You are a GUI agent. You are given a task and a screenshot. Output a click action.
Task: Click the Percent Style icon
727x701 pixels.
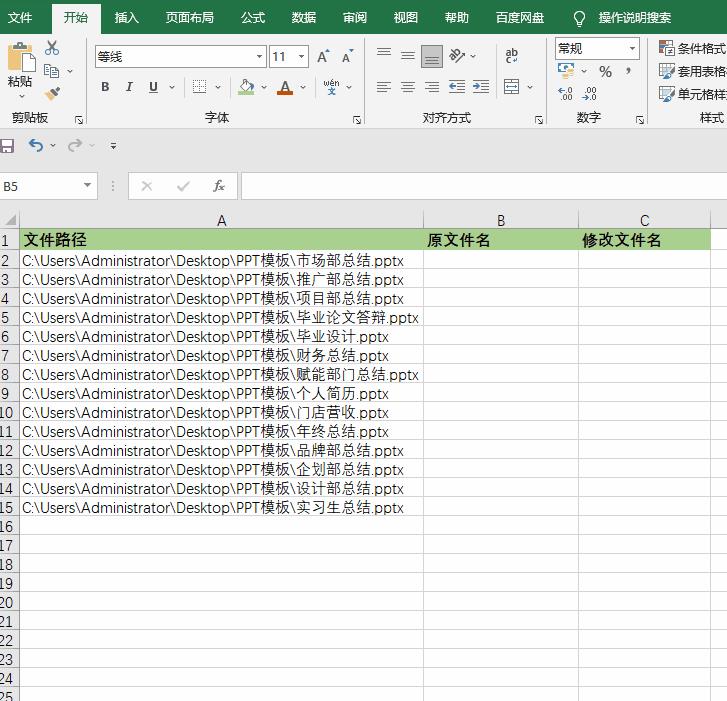[605, 72]
